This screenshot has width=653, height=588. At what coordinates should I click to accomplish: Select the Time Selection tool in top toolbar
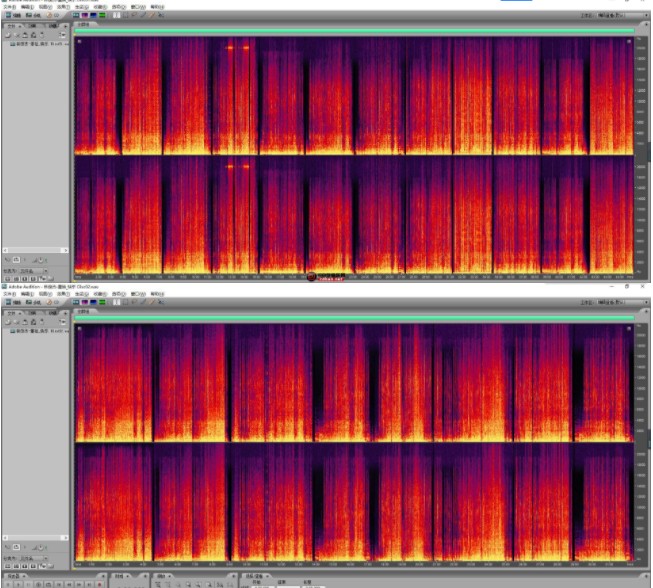point(116,16)
